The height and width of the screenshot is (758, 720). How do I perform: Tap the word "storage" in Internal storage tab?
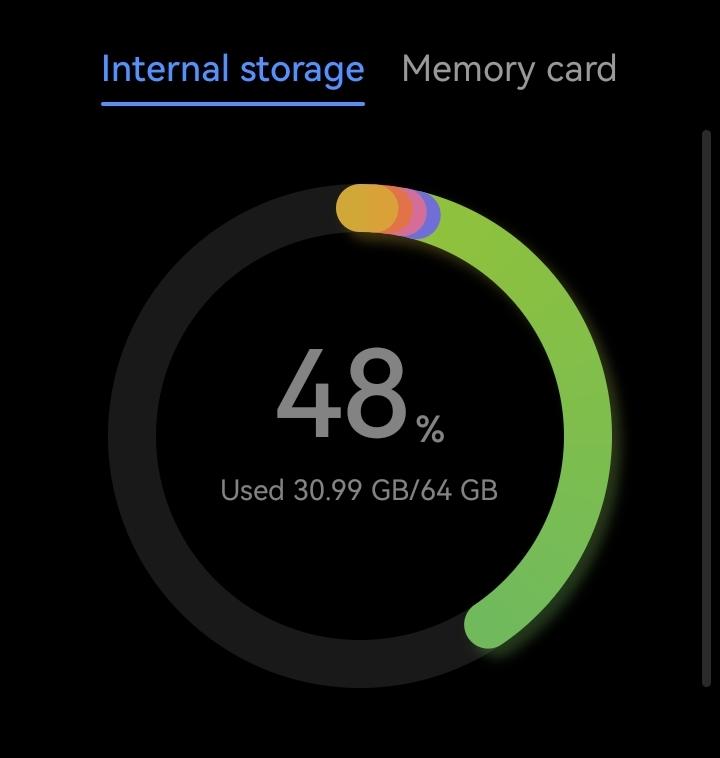tap(302, 69)
